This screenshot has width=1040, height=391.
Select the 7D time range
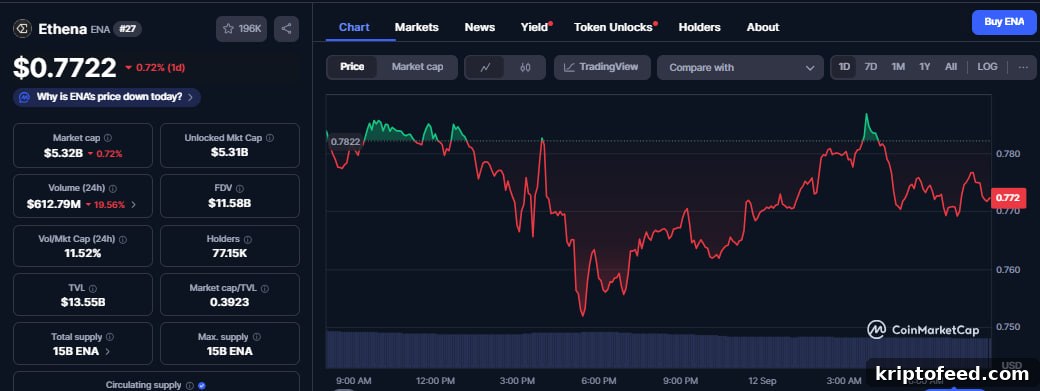tap(871, 67)
